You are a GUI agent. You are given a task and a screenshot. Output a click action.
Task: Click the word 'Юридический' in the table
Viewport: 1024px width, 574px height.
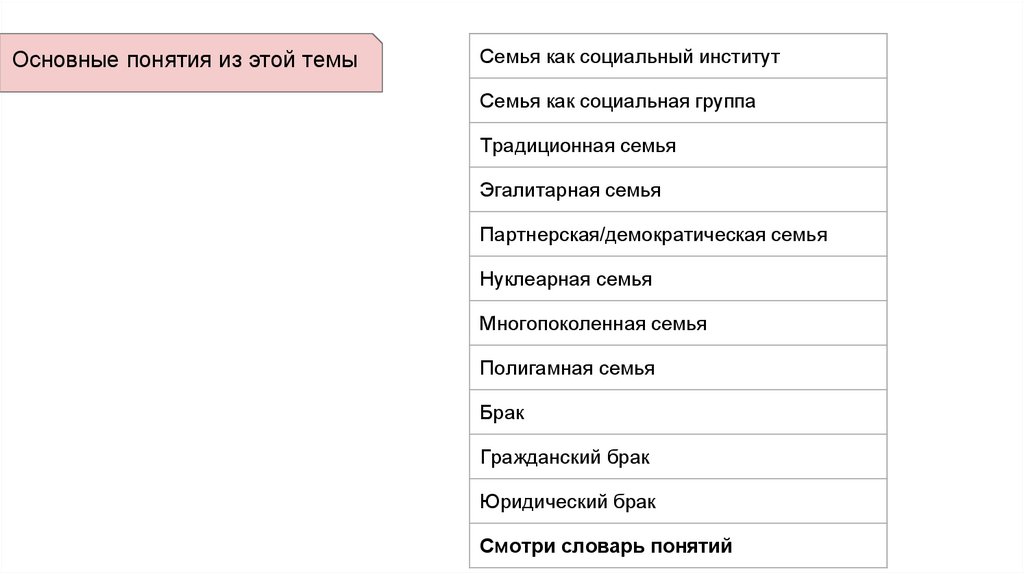pos(541,502)
